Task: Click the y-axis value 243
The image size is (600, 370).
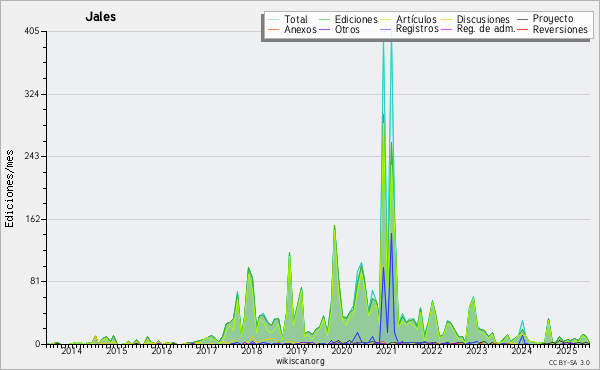Action: pyautogui.click(x=32, y=156)
